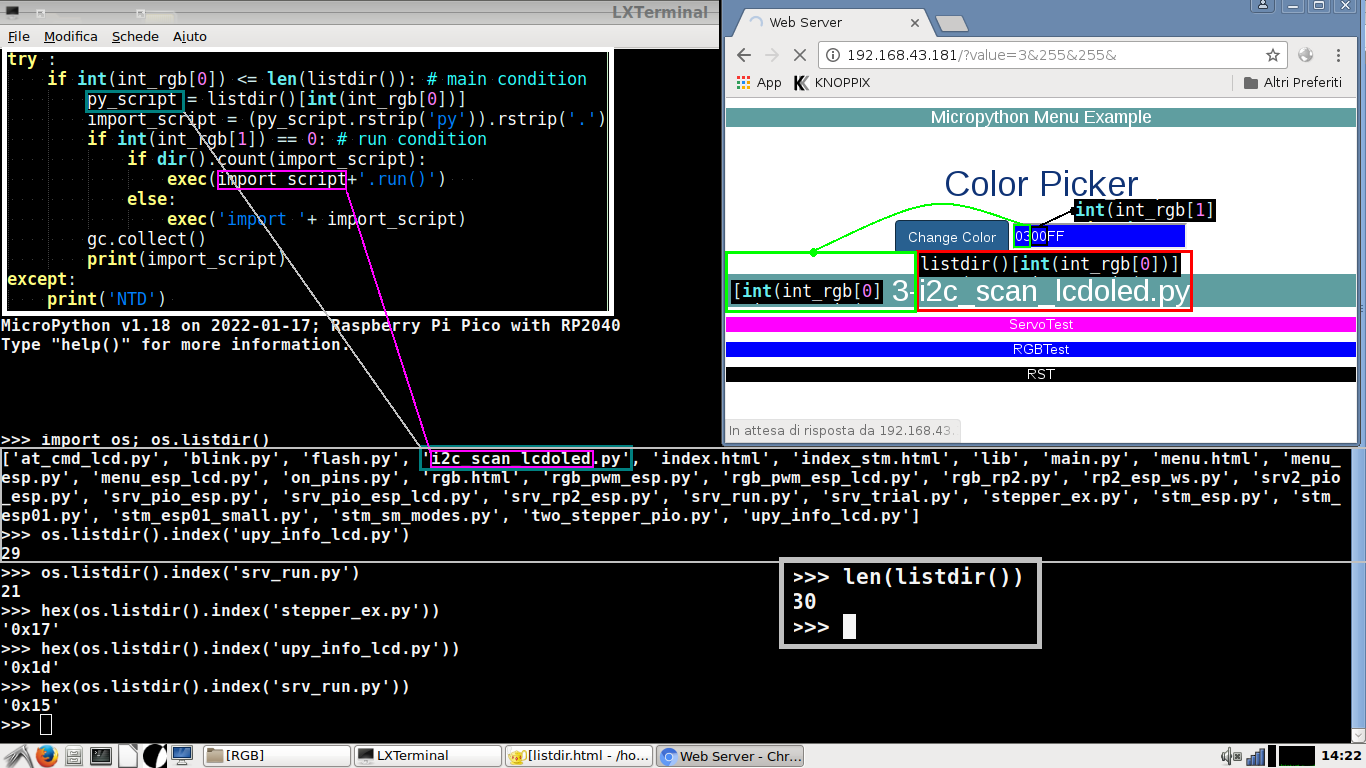Viewport: 1366px width, 768px height.
Task: Click 'In attesa di risposta' status text
Action: [840, 431]
